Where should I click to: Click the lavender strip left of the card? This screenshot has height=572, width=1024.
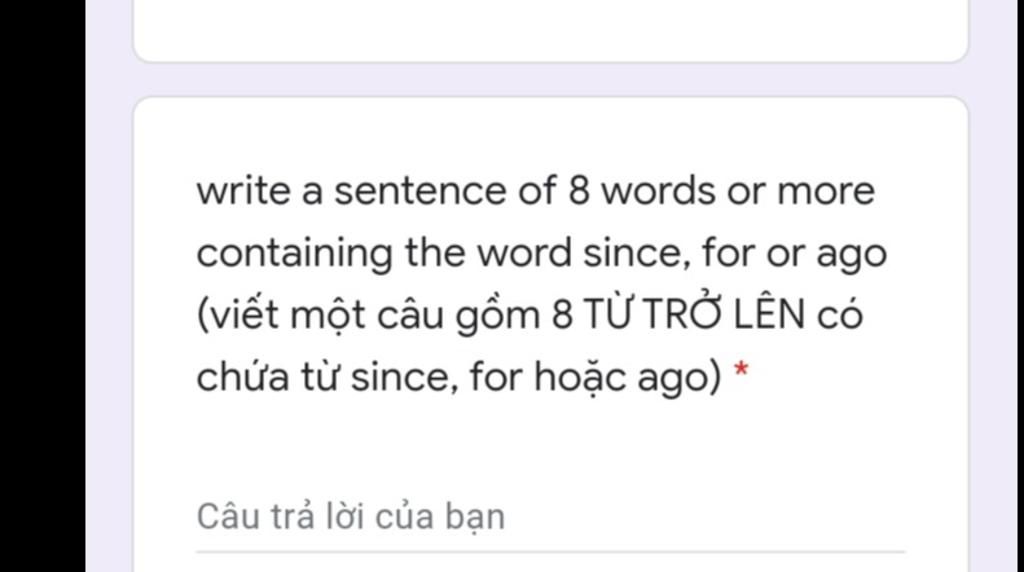109,286
